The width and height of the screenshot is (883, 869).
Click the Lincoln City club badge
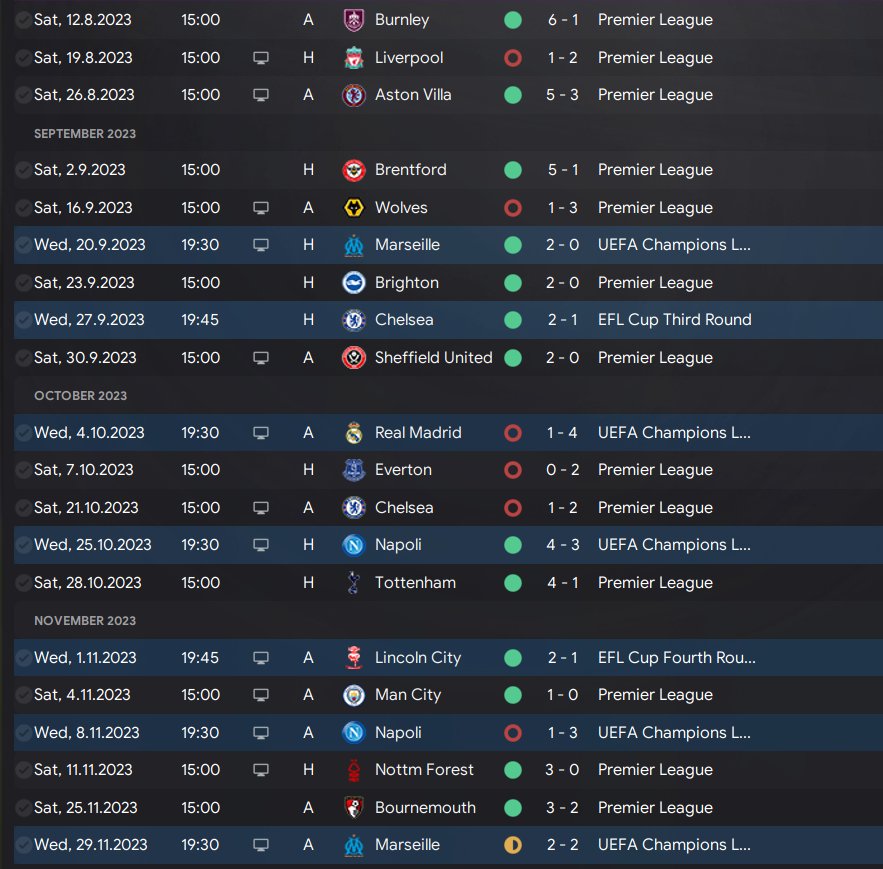[354, 657]
